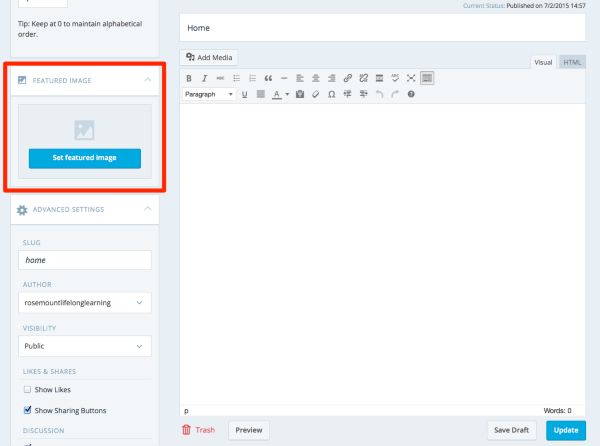The width and height of the screenshot is (600, 446).
Task: Switch to the Visual editor tab
Action: tap(543, 62)
